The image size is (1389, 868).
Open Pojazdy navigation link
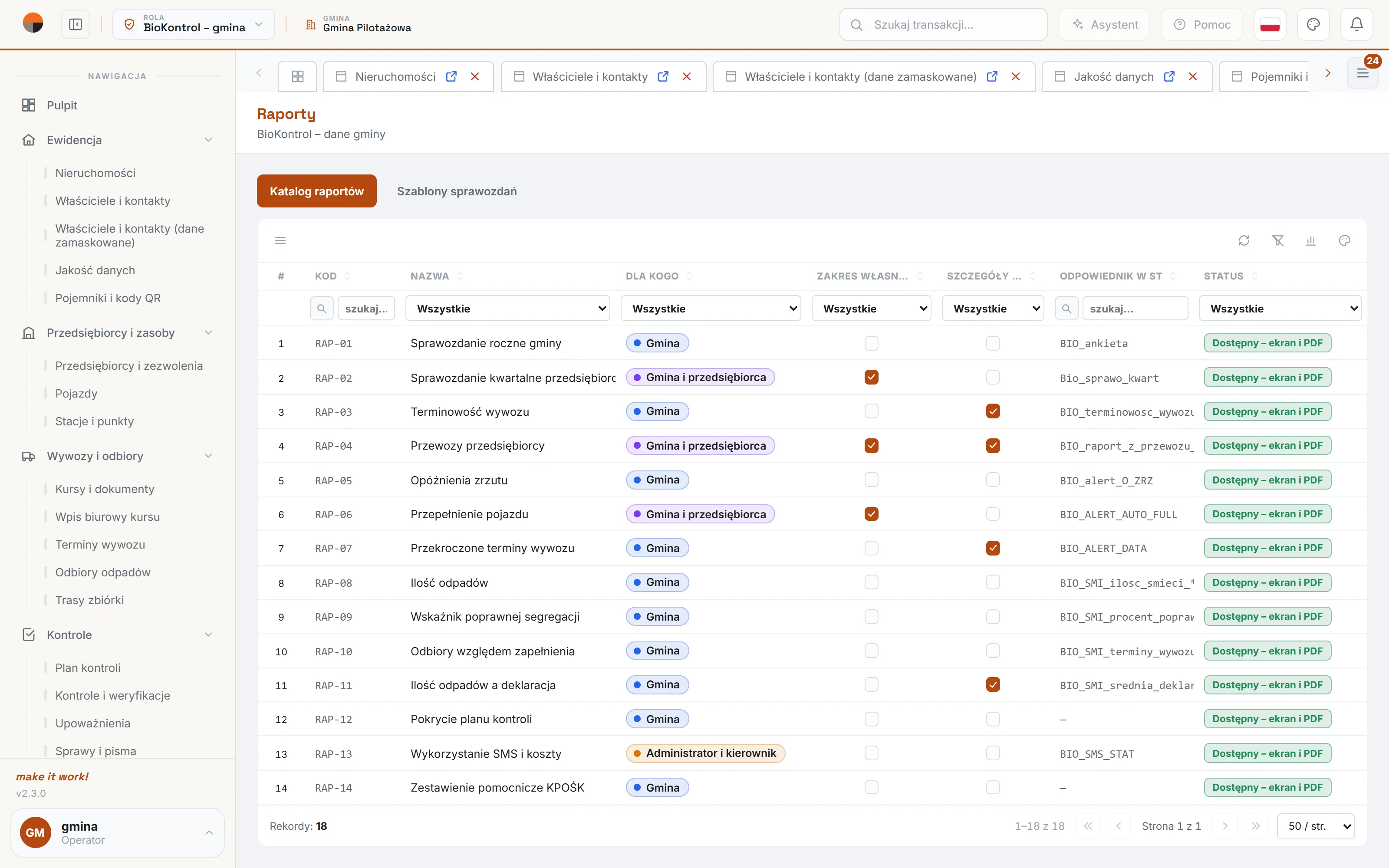tap(76, 393)
